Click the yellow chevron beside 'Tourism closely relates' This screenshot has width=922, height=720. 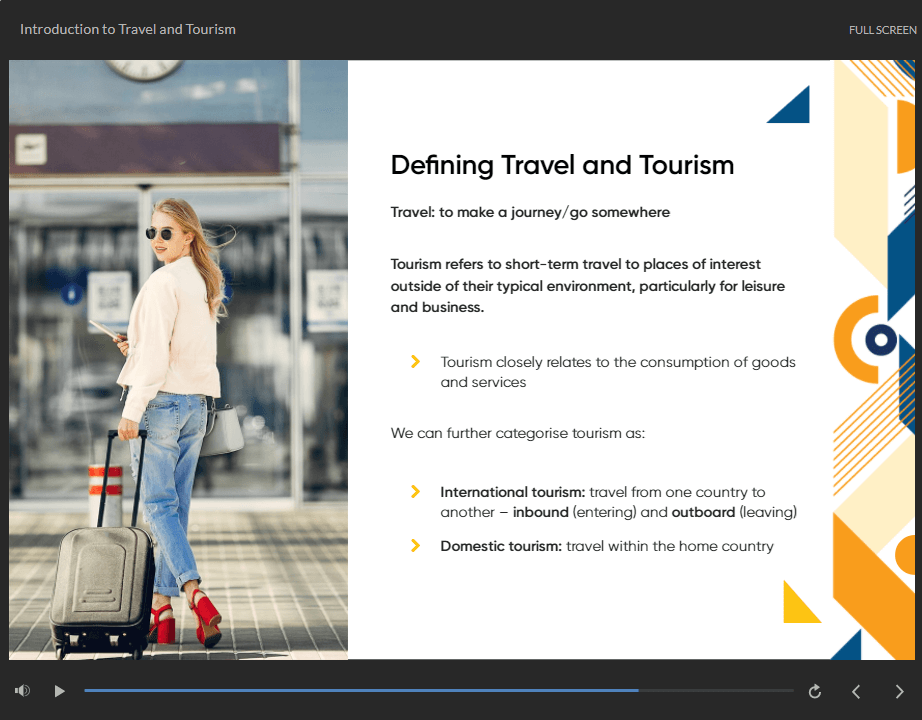point(415,362)
